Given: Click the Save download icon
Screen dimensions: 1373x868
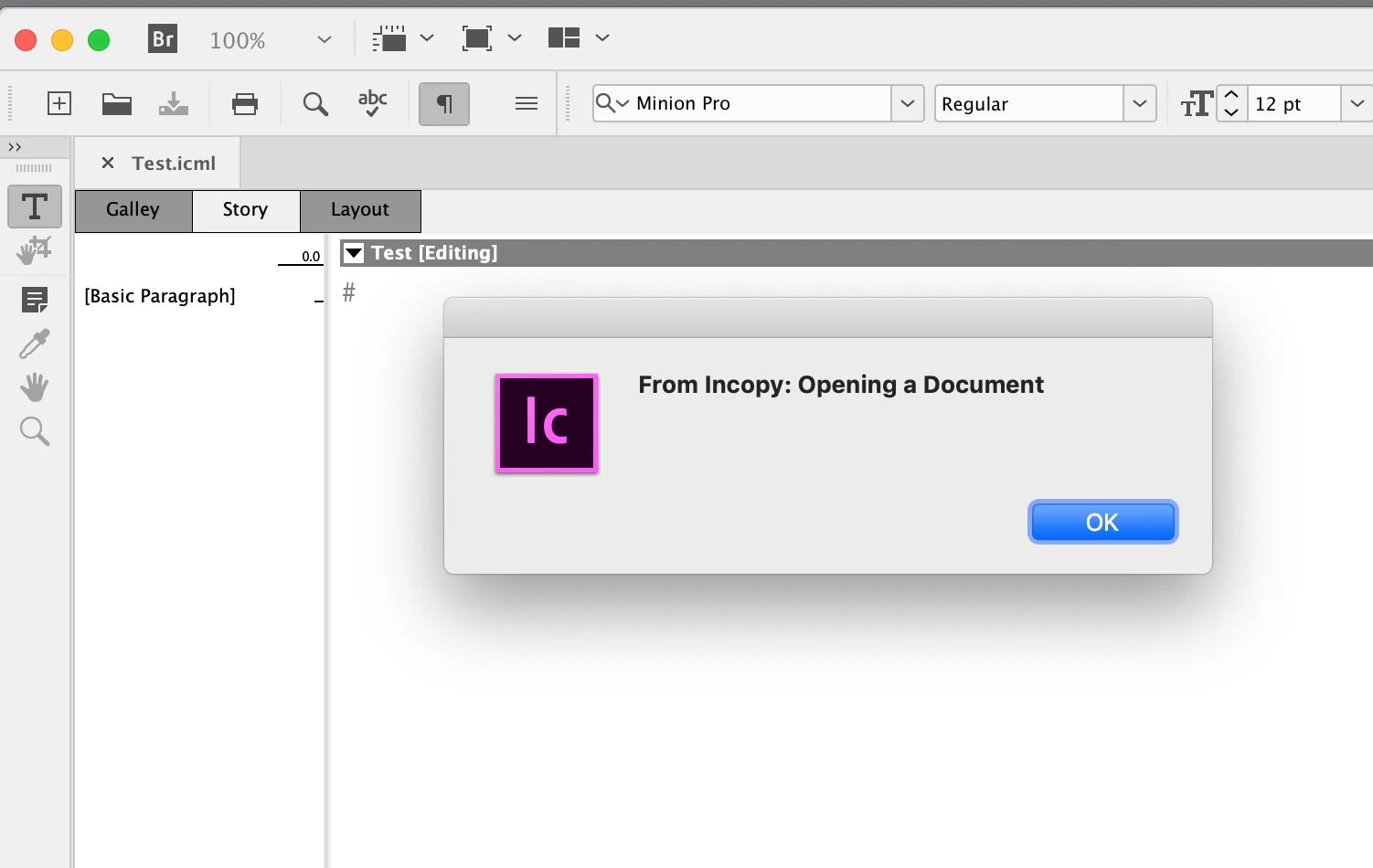Looking at the screenshot, I should click(x=174, y=103).
